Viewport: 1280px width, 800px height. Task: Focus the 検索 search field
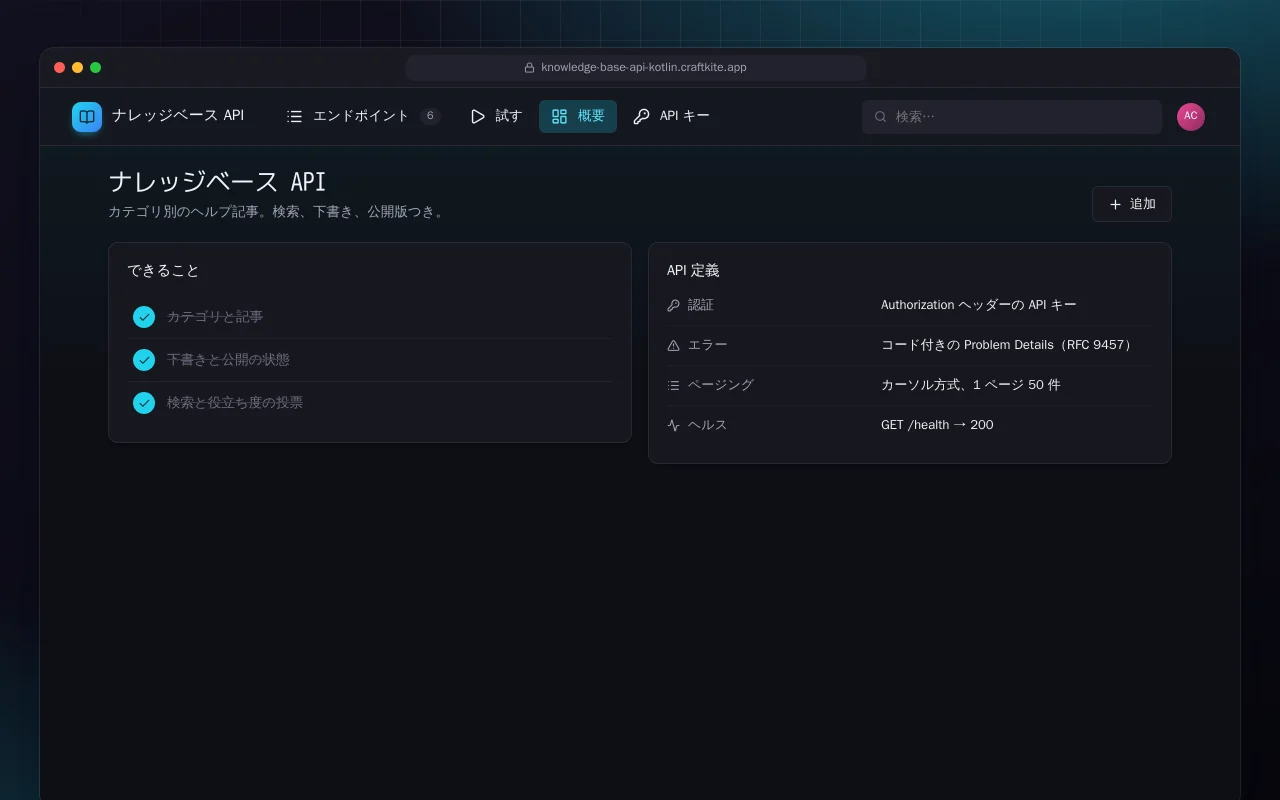tap(1011, 116)
